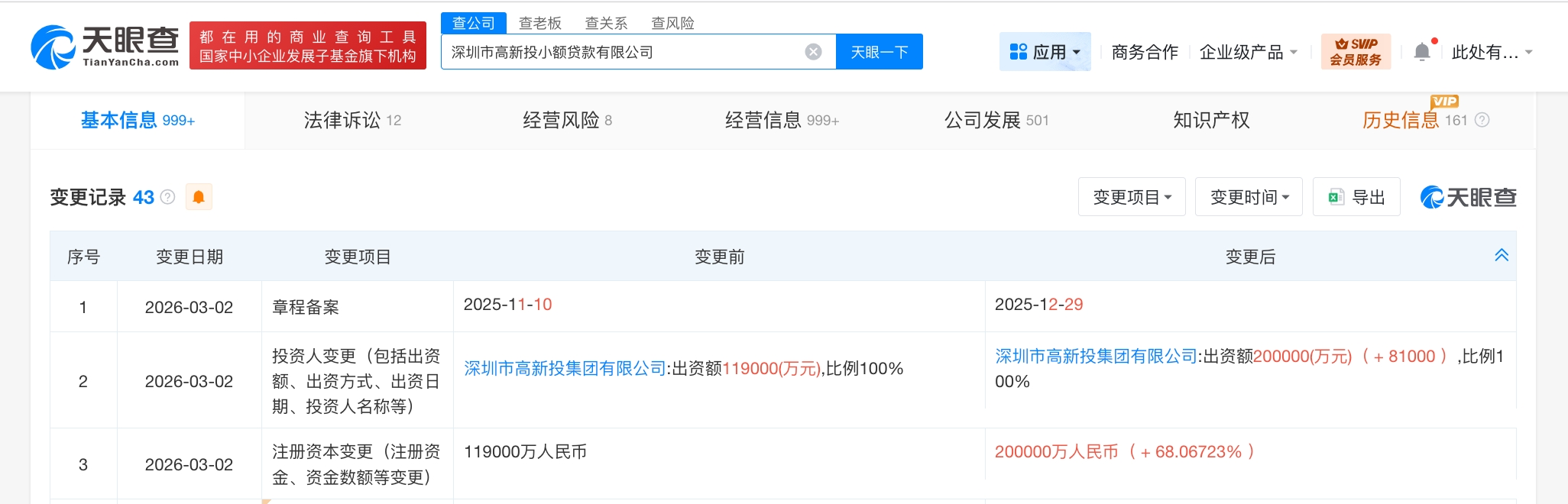Screen dimensions: 1568x504
Task: Click help icon beside 历史信息 161
Action: [1482, 120]
